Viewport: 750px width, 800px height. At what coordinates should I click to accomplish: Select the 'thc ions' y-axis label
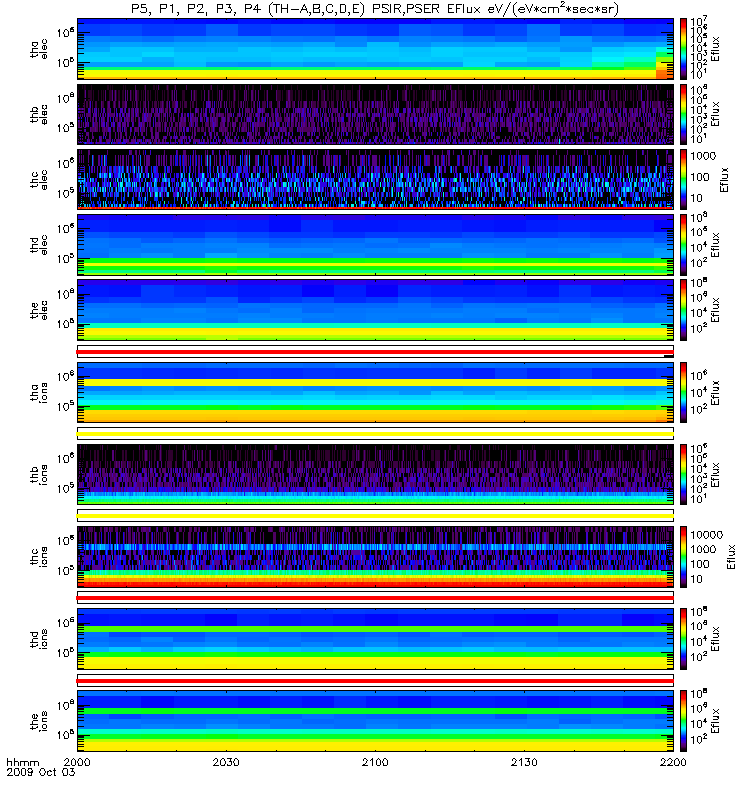(39, 557)
